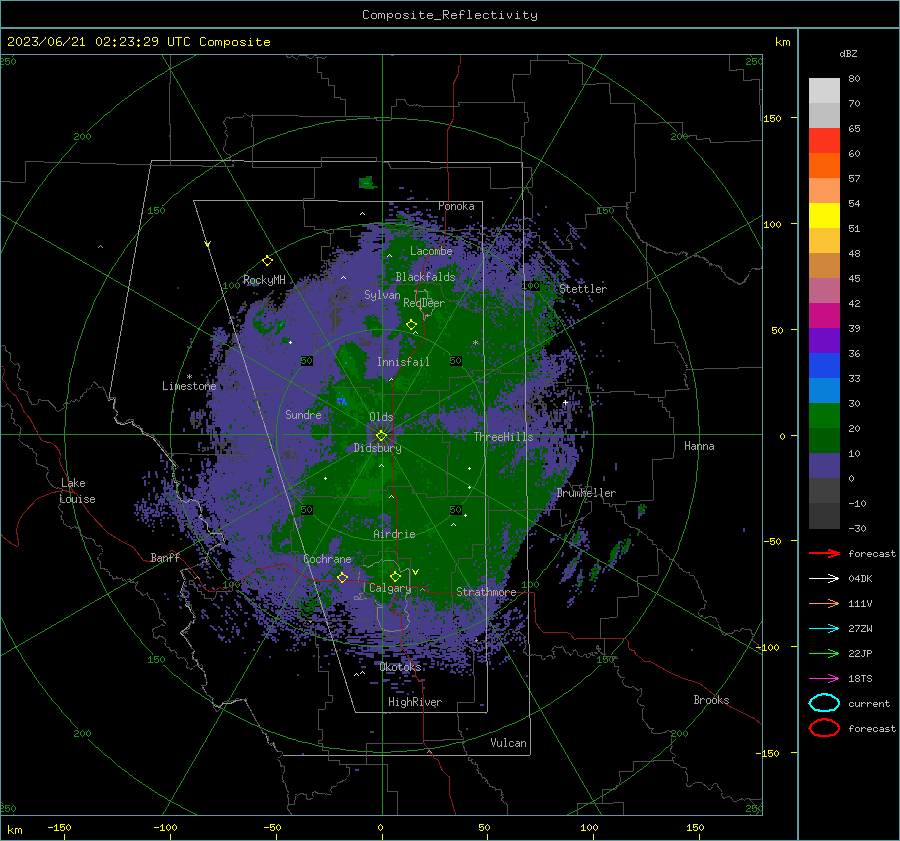
Task: Click the Lake Louise map label
Action: point(77,491)
